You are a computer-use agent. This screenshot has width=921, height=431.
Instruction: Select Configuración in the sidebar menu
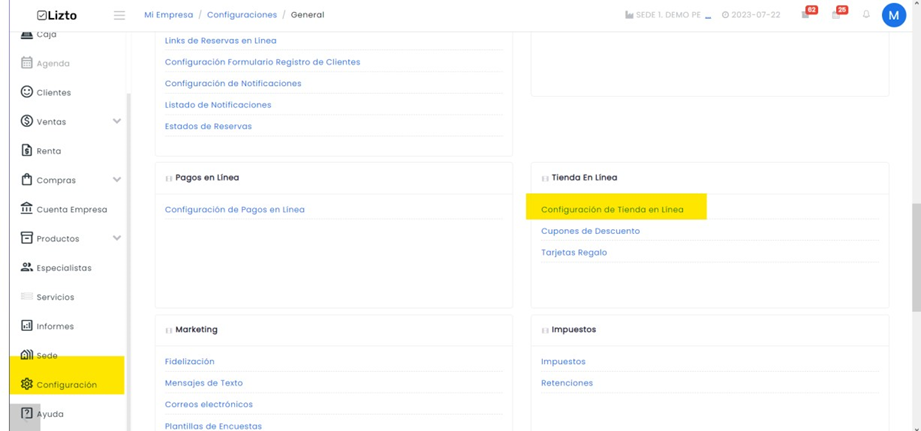point(68,385)
